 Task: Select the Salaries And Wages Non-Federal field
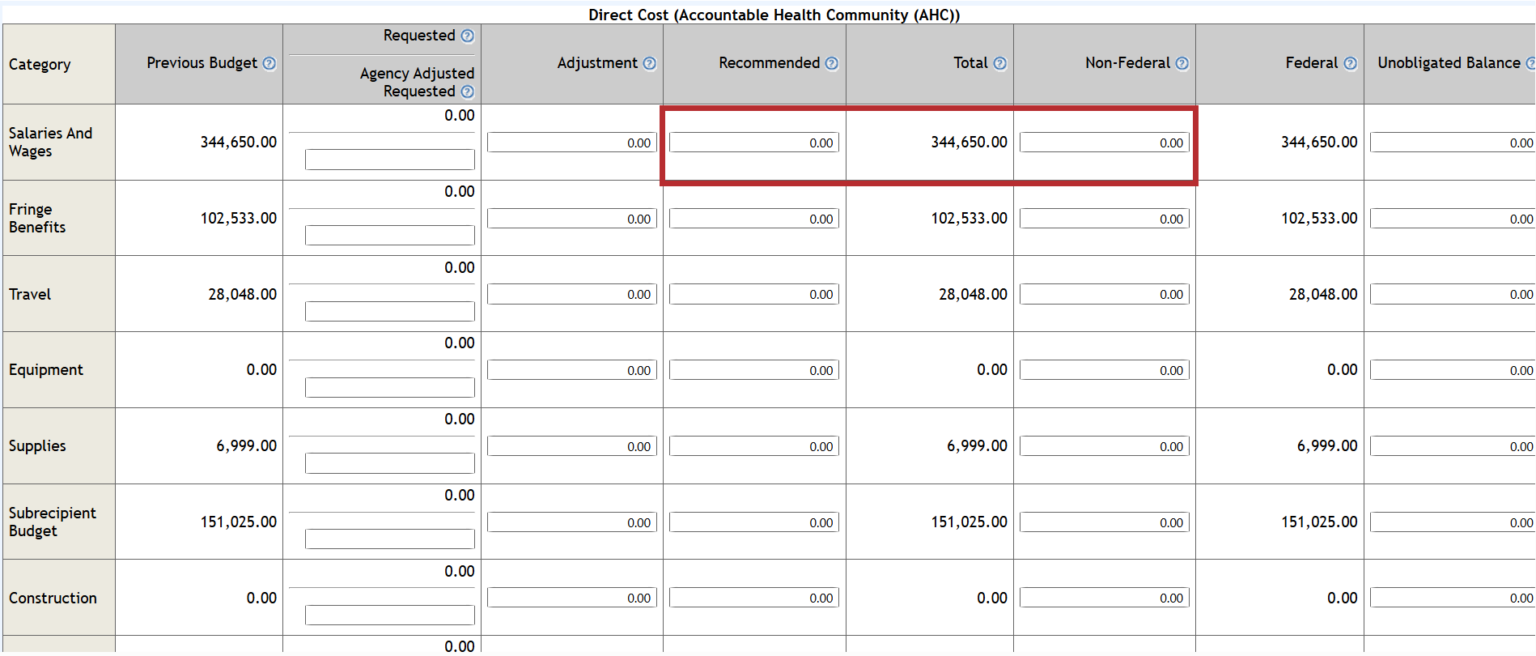pos(1104,143)
